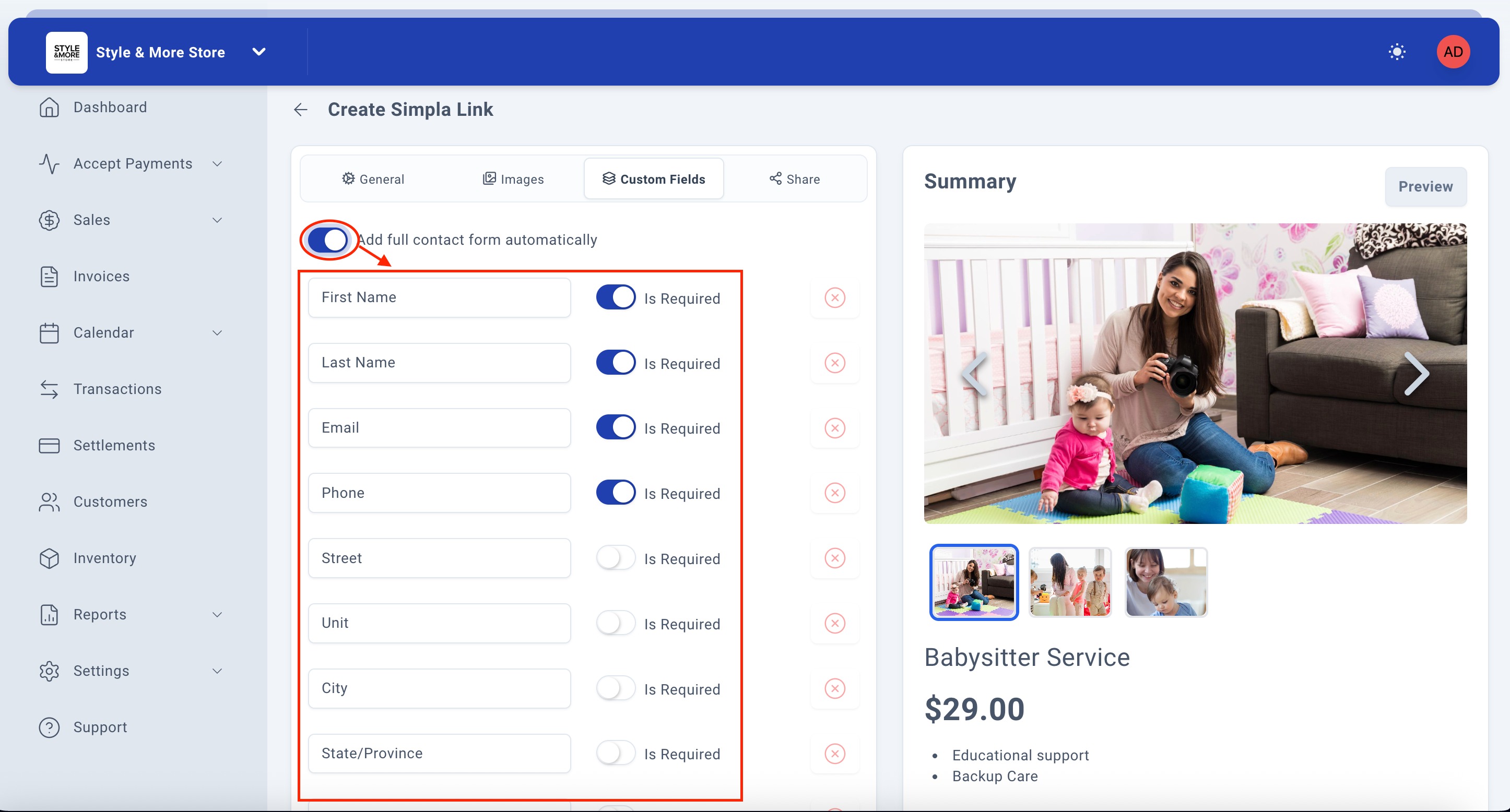This screenshot has height=812, width=1510.
Task: Click the back arrow beside Create Simpla Link
Action: click(301, 110)
